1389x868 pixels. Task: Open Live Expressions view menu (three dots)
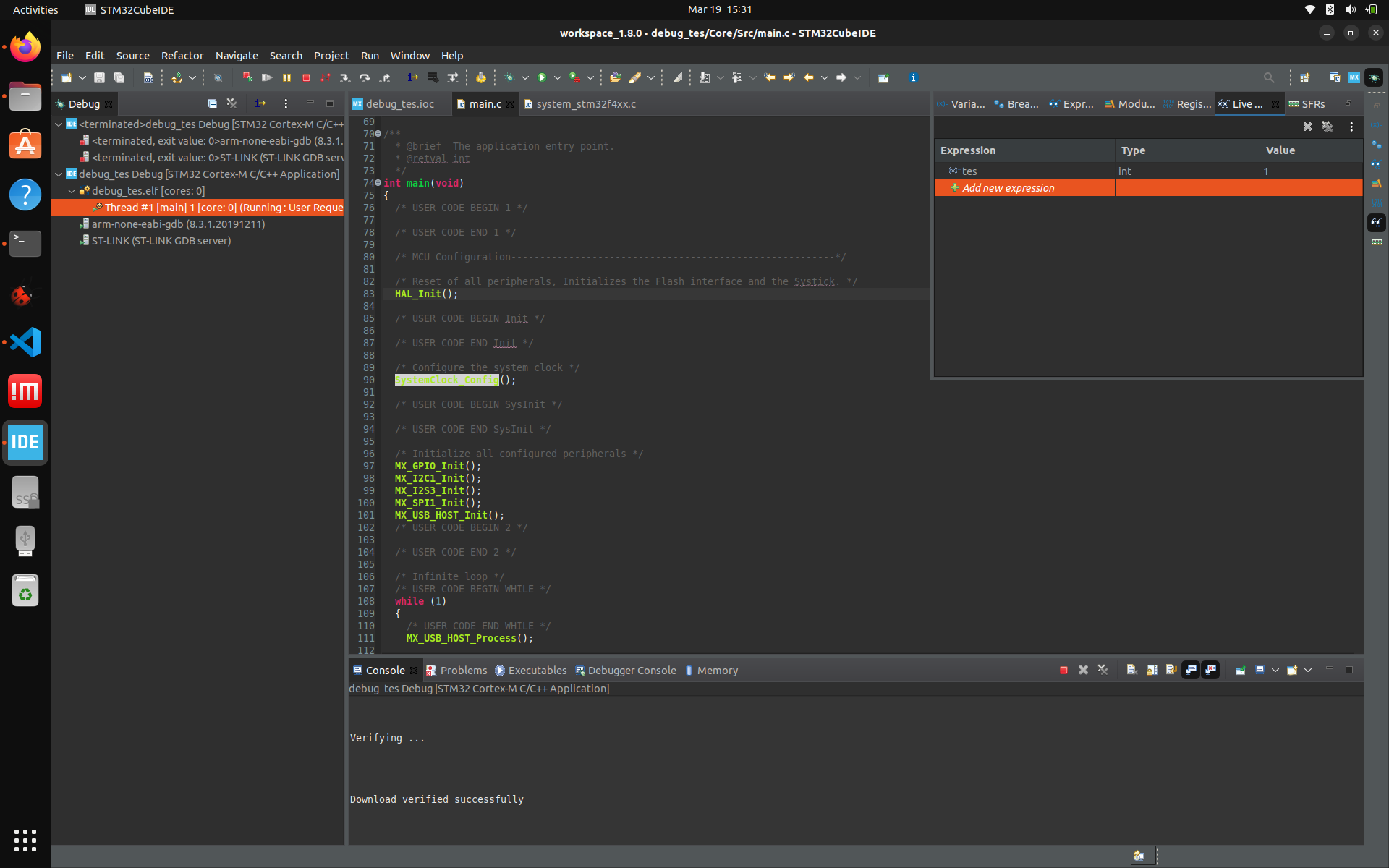(x=1351, y=127)
